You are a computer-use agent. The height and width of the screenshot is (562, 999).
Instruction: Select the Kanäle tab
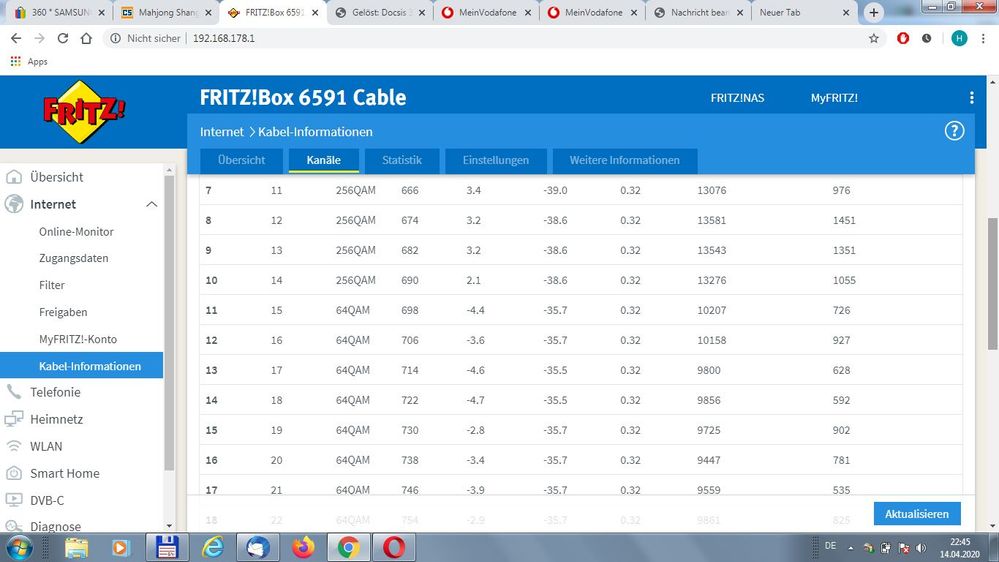click(x=324, y=161)
